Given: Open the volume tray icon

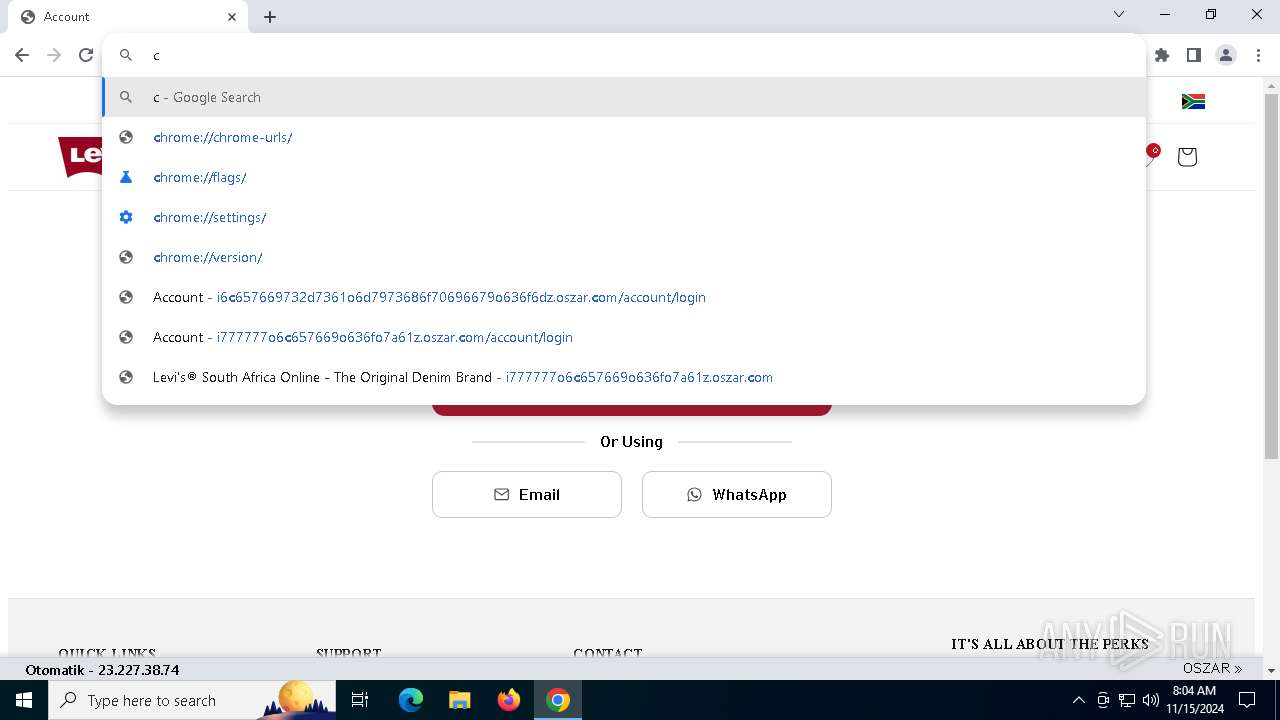Looking at the screenshot, I should click(1151, 700).
